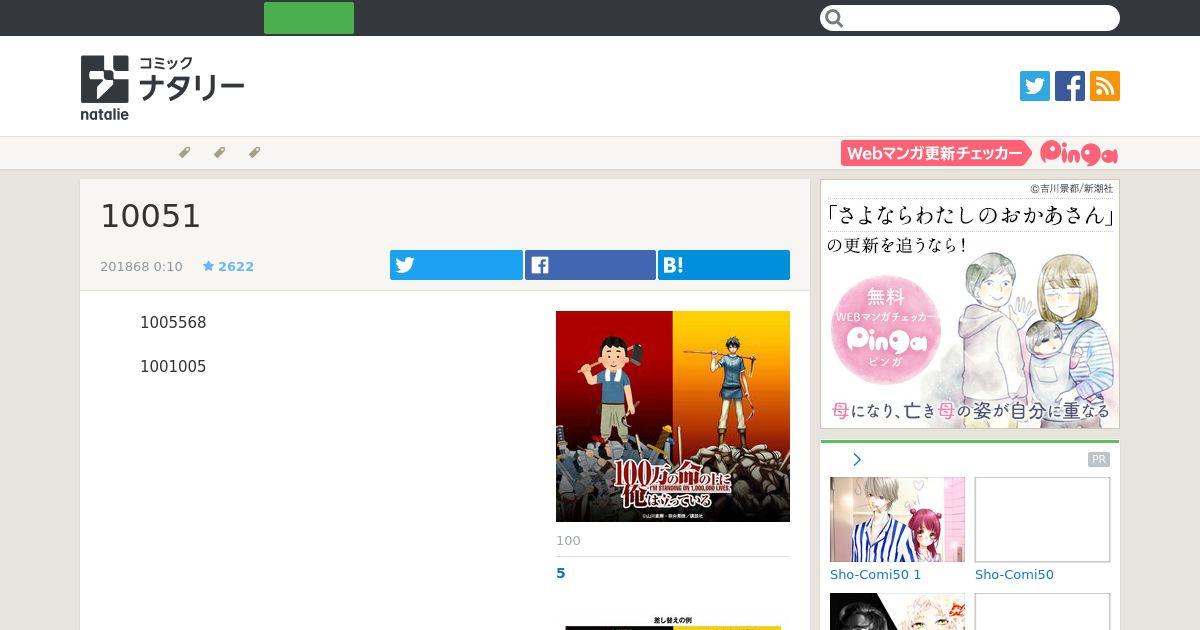The height and width of the screenshot is (630, 1200).
Task: Open the Pinga advertisement with family illustration
Action: (x=970, y=304)
